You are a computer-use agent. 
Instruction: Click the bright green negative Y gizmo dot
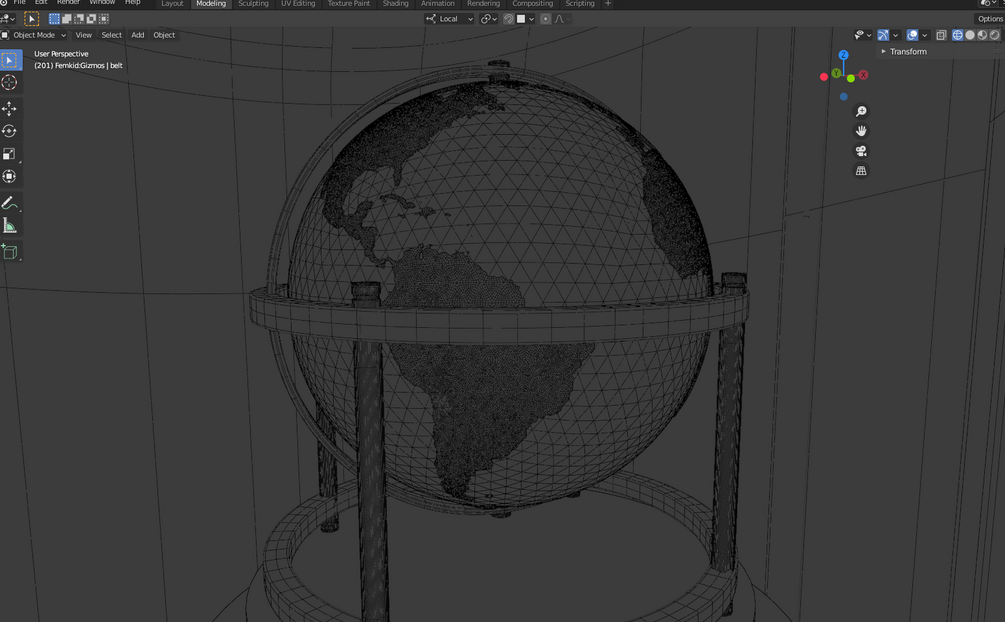851,78
